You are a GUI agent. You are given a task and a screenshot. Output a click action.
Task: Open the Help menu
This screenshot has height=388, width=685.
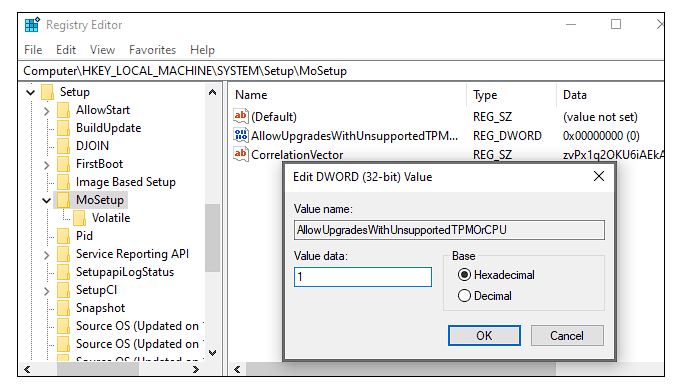202,50
